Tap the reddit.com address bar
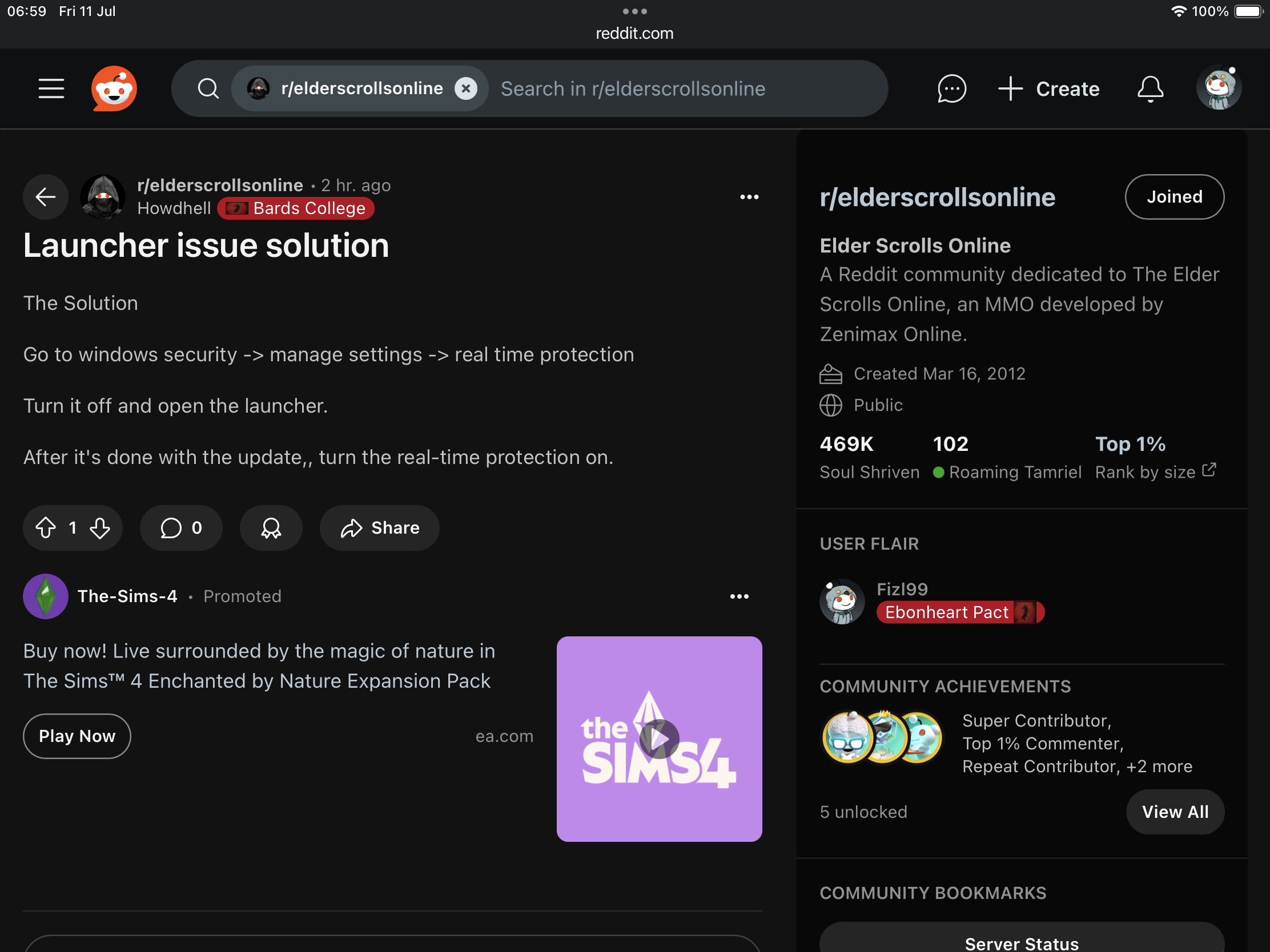Image resolution: width=1270 pixels, height=952 pixels. [634, 33]
